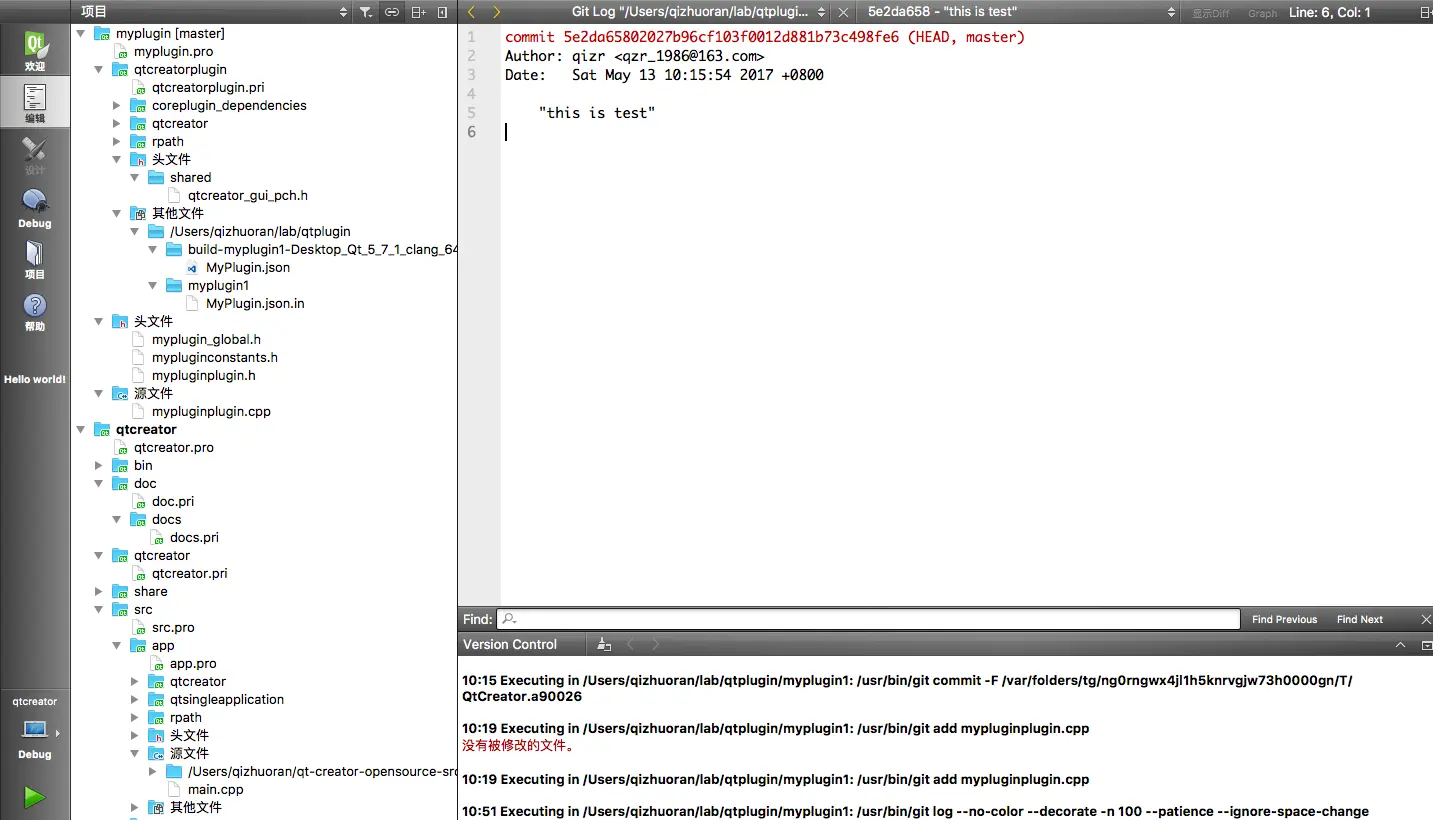Open mypluginplugin.cpp
The height and width of the screenshot is (820, 1433).
click(211, 411)
